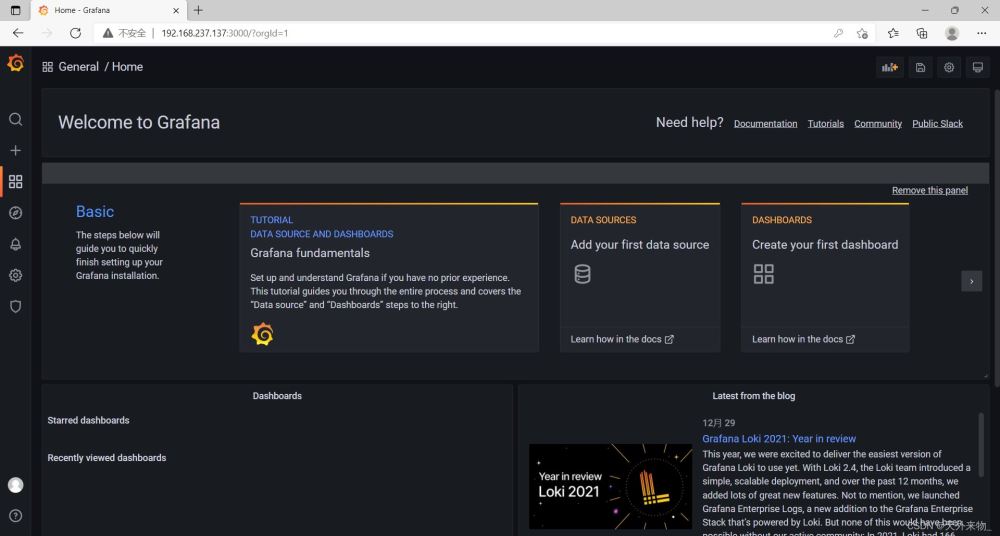
Task: Open the Configuration gear in sidebar
Action: click(15, 275)
